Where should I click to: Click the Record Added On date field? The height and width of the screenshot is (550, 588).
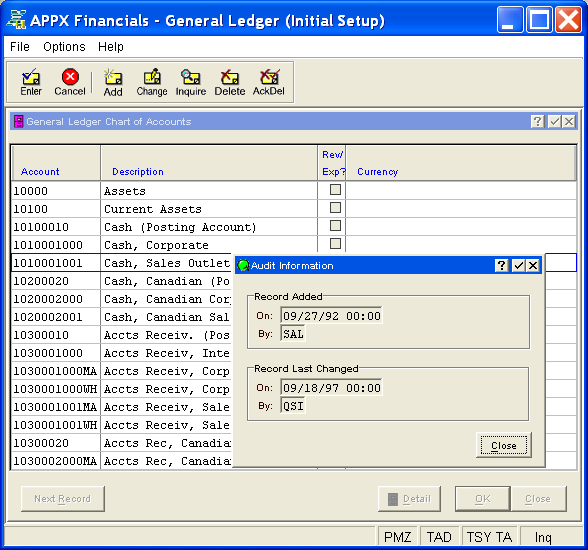tap(331, 316)
